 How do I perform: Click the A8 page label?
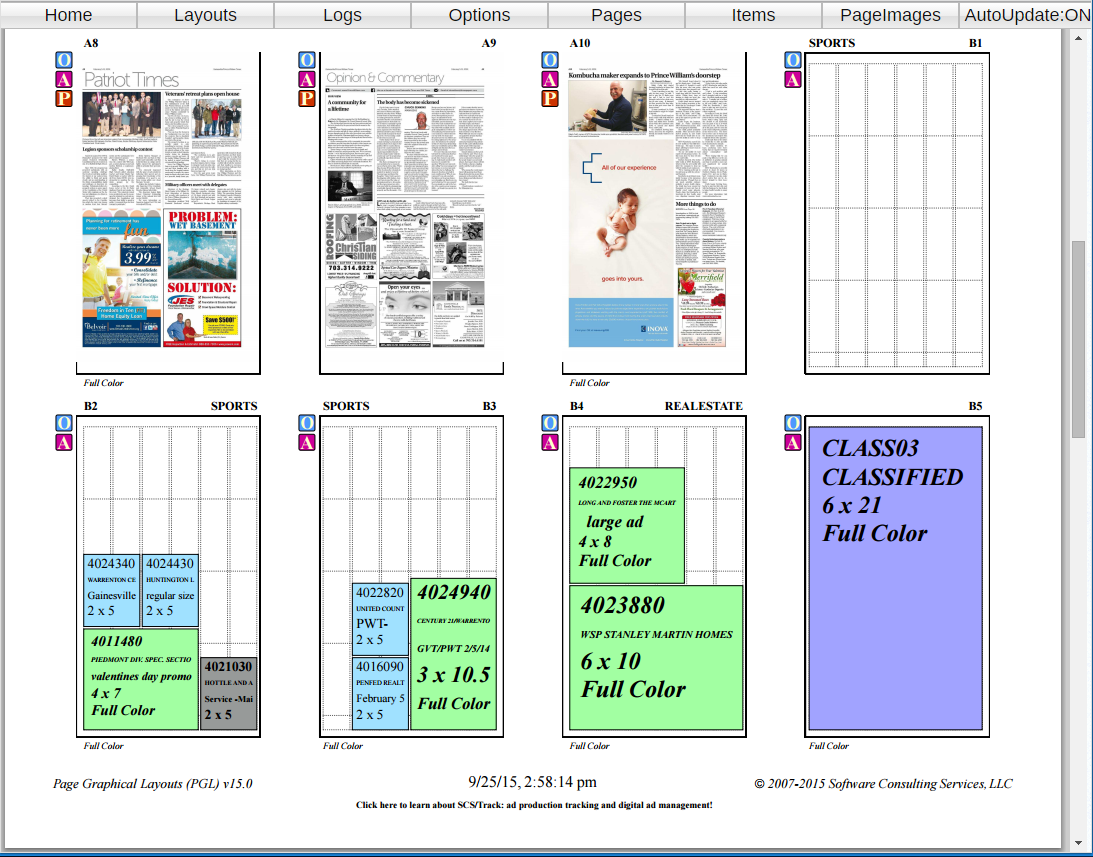91,43
